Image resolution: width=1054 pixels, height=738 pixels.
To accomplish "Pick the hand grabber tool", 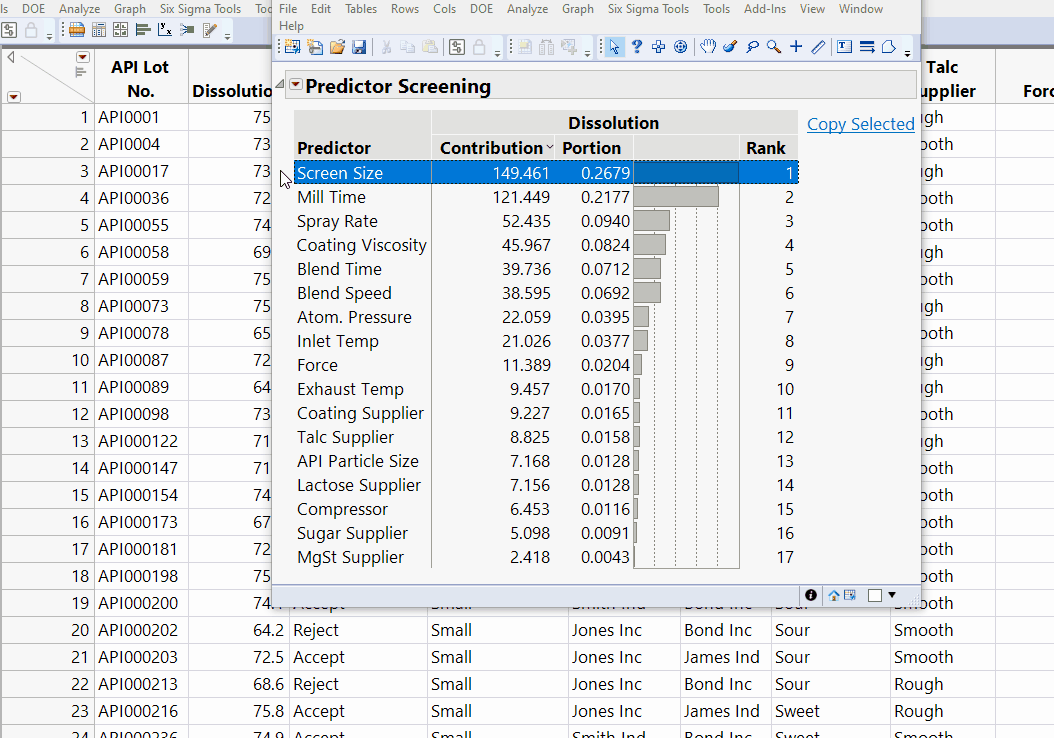I will tap(708, 47).
